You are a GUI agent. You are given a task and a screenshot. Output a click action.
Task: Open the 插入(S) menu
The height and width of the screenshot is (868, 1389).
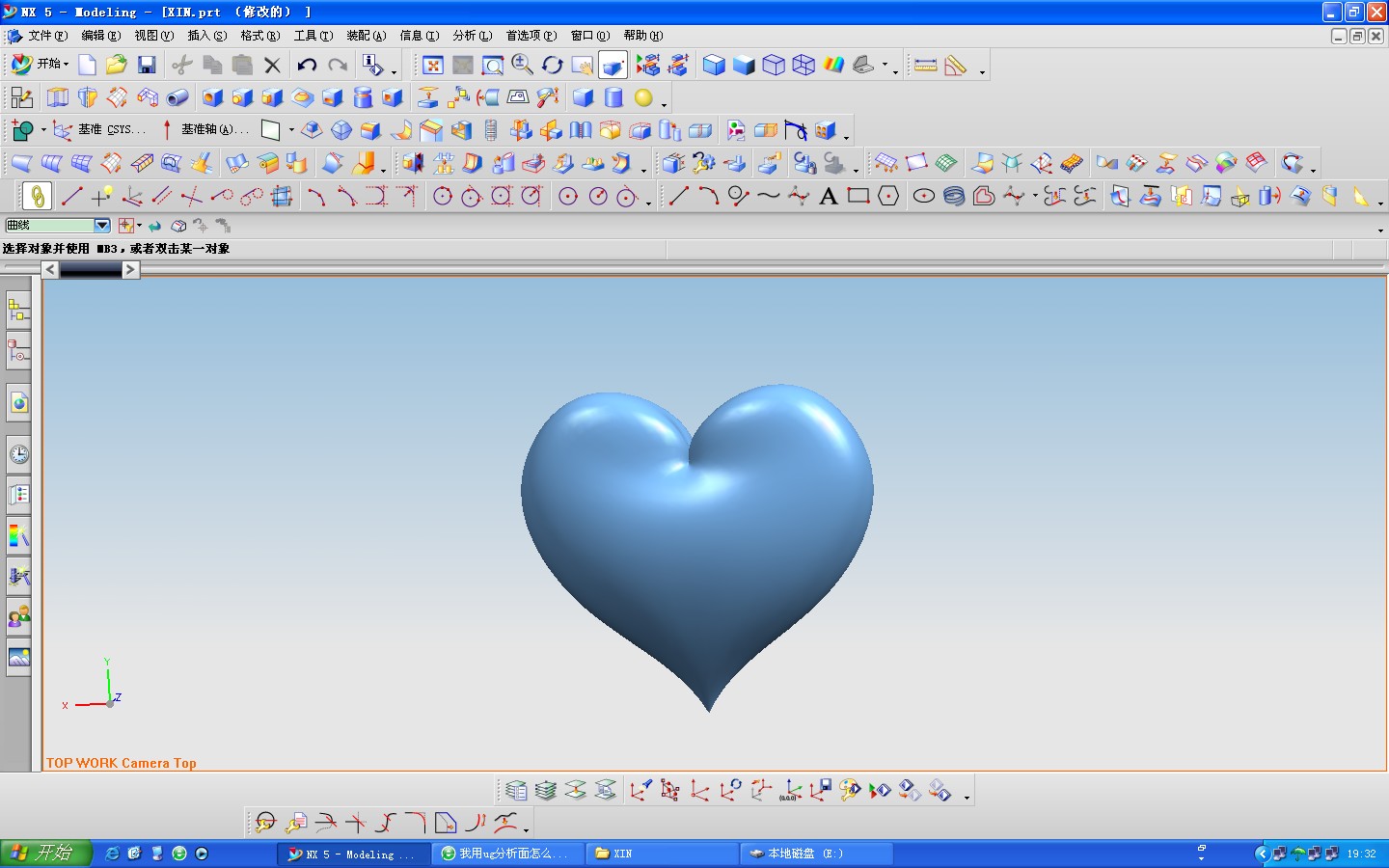pos(207,36)
